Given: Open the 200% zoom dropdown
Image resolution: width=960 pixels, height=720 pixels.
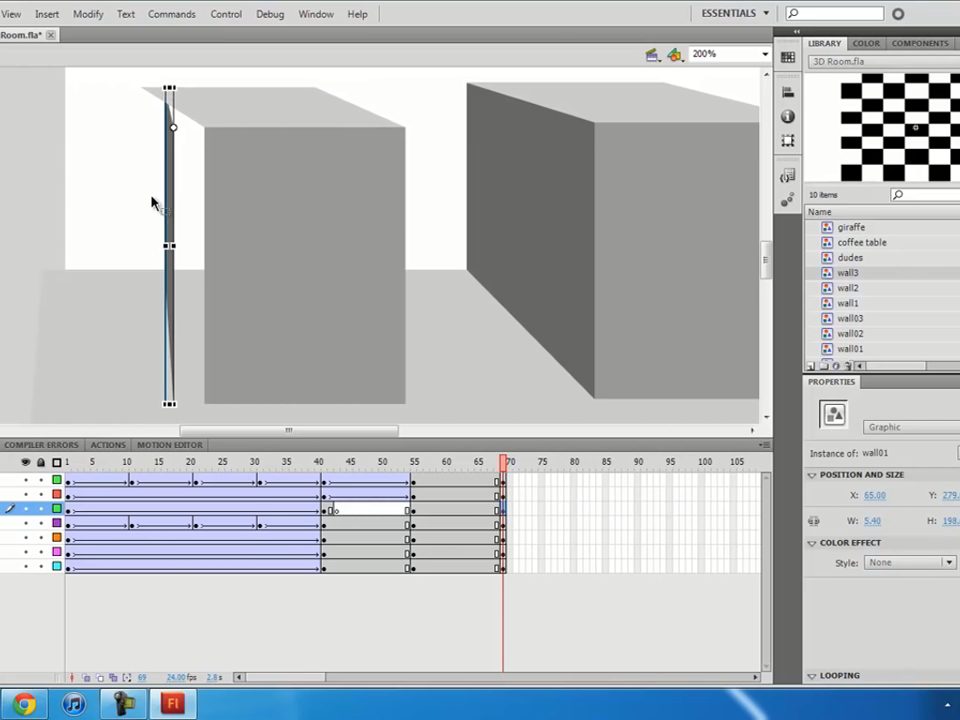Looking at the screenshot, I should (x=765, y=54).
